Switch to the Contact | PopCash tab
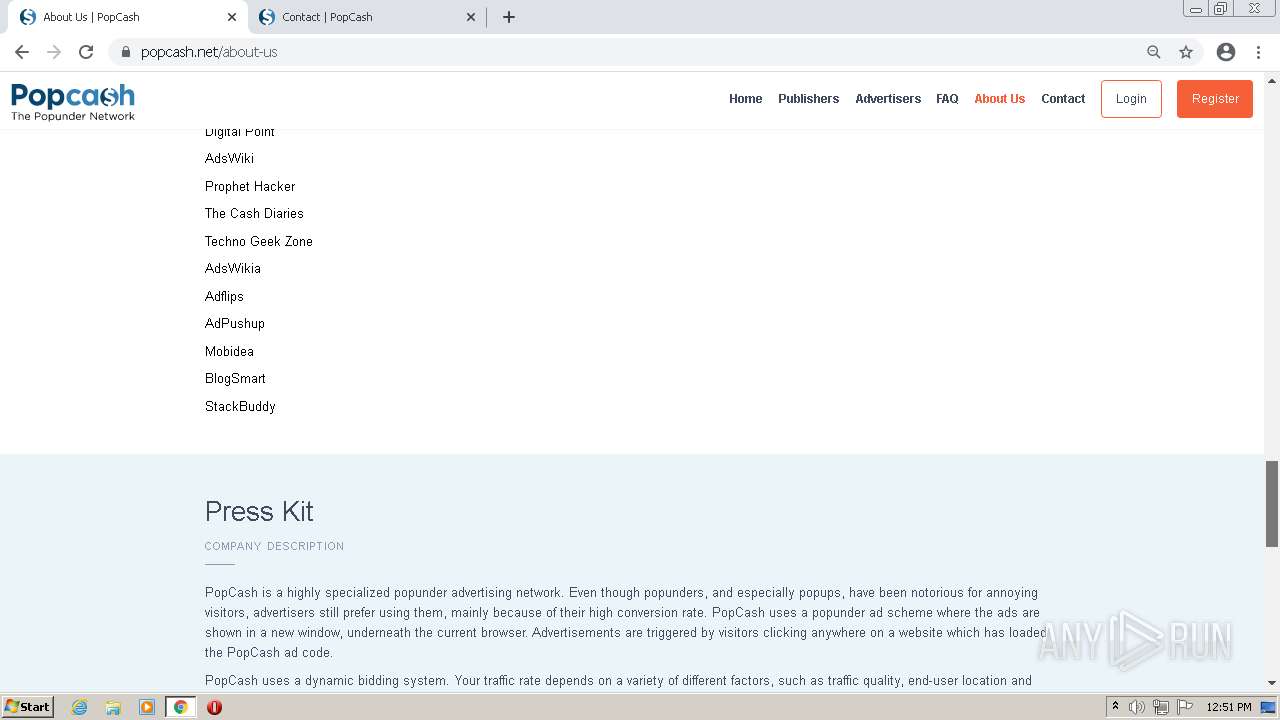 365,17
